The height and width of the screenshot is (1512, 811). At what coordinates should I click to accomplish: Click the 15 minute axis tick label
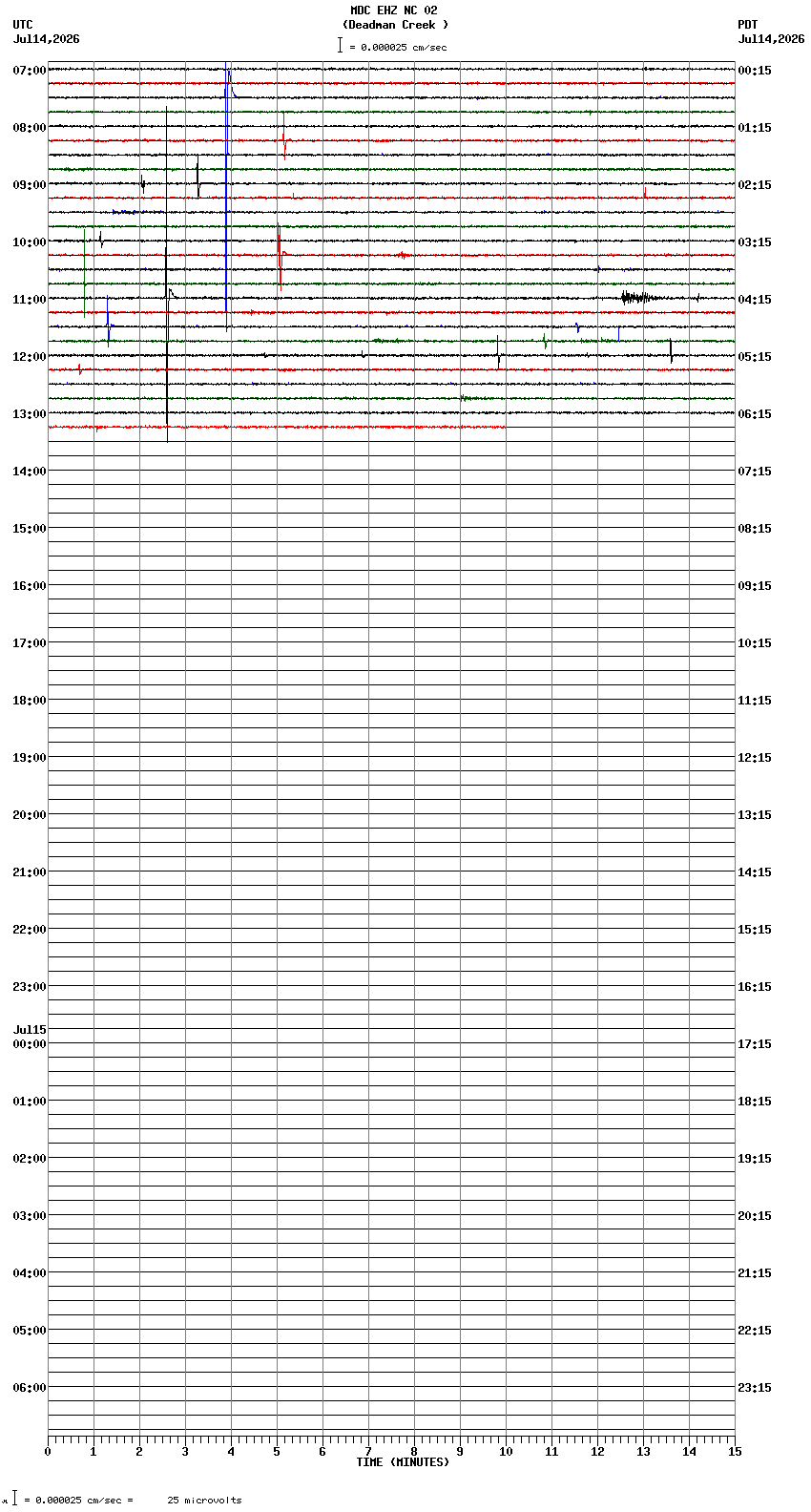pyautogui.click(x=735, y=1452)
